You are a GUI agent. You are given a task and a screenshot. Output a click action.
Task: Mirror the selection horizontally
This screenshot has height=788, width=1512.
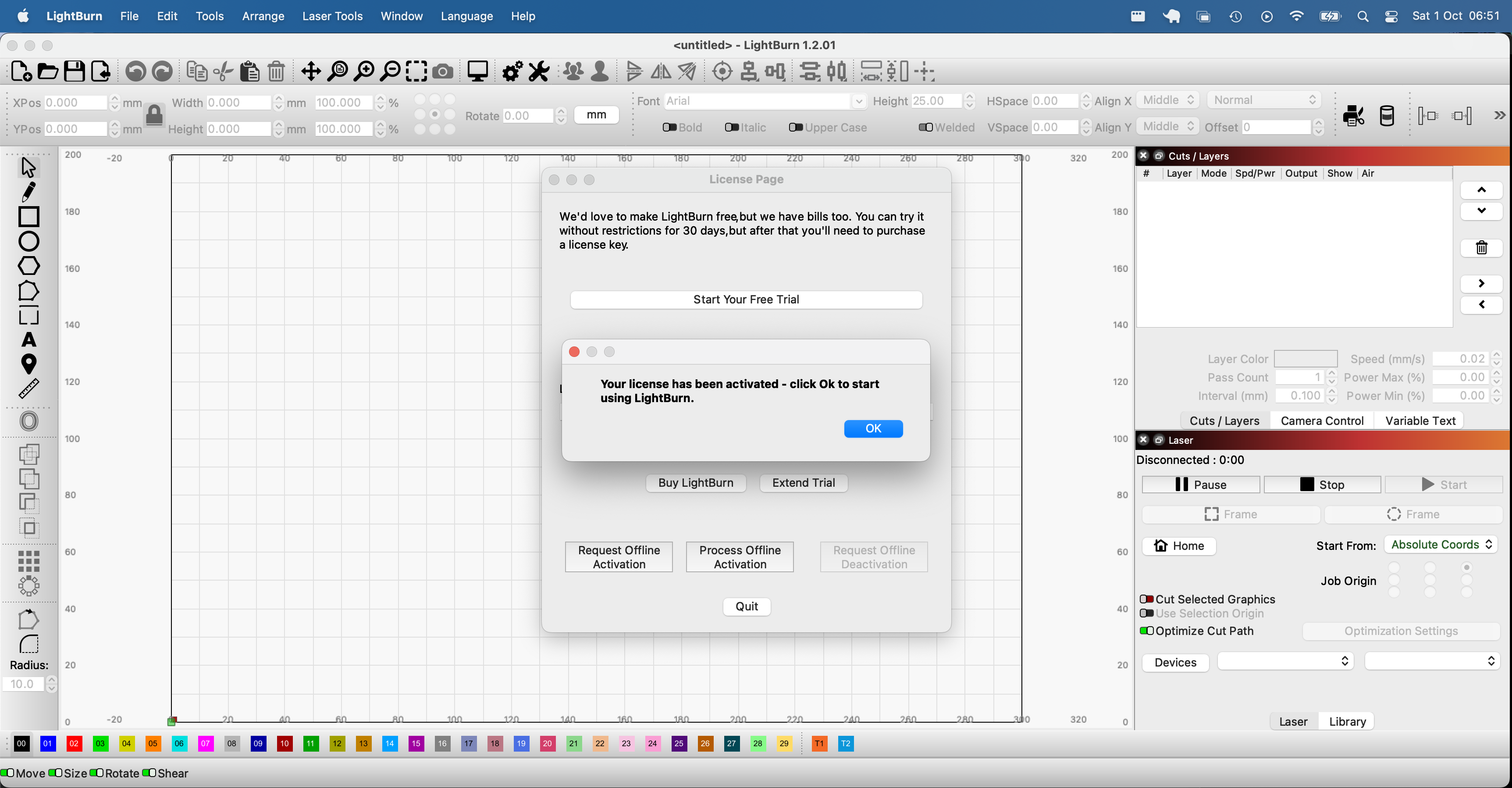pos(660,71)
